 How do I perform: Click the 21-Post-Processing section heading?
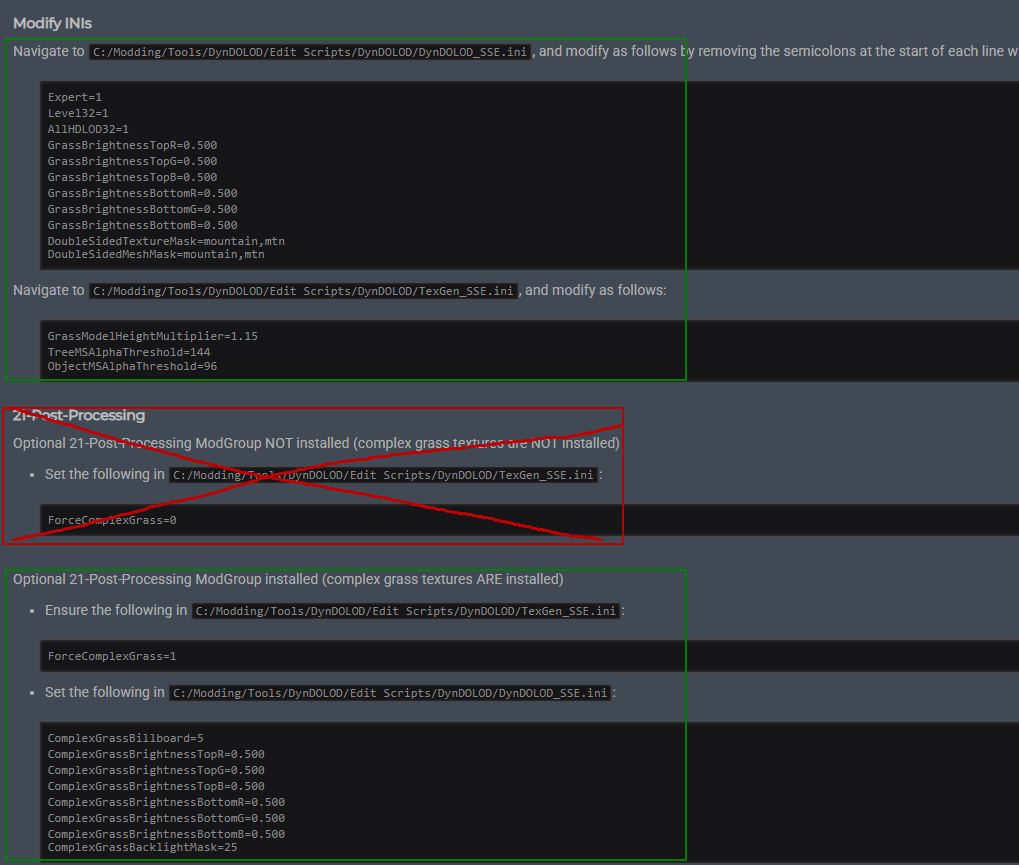click(79, 415)
